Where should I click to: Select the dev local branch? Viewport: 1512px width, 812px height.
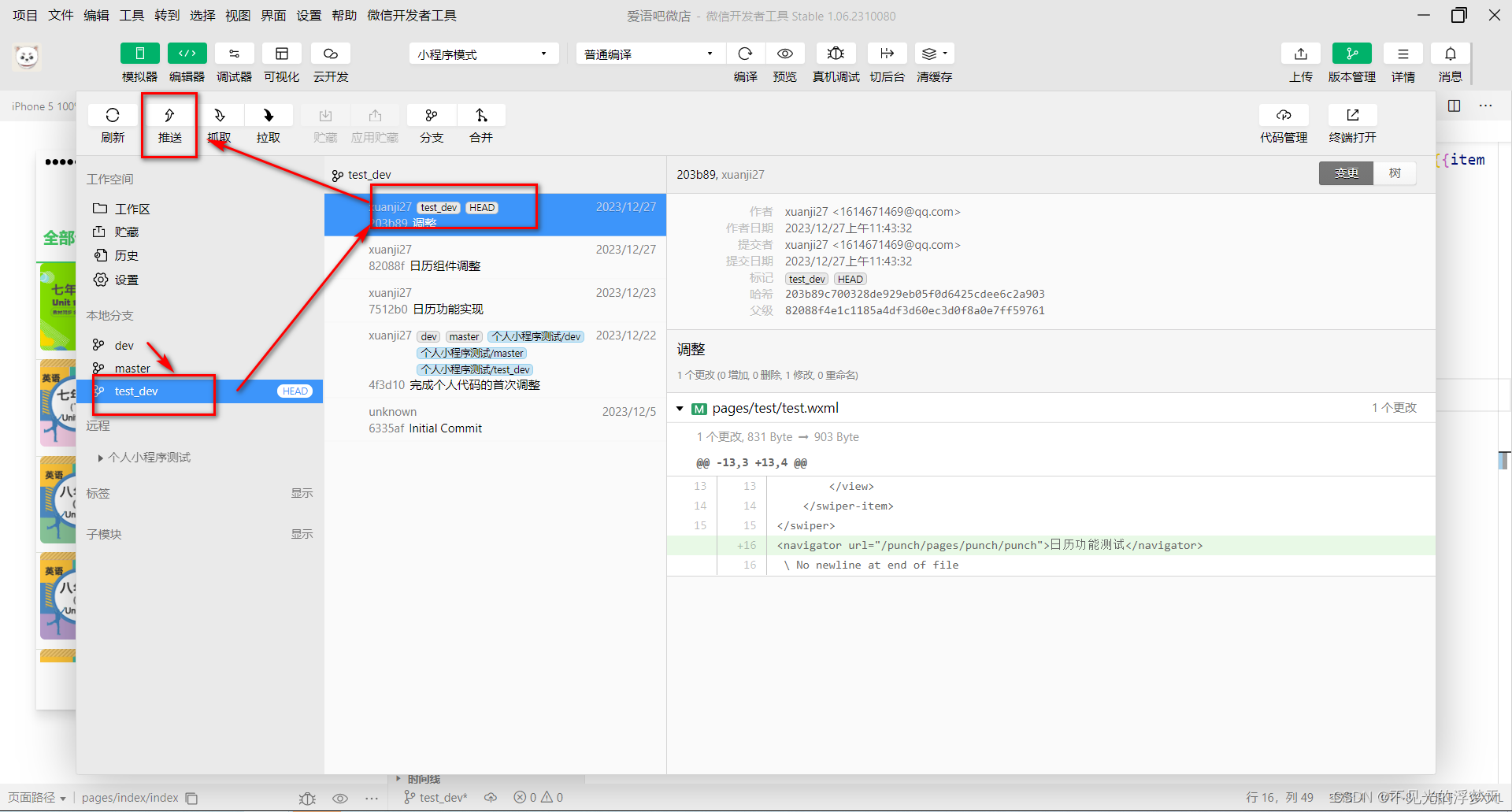pos(200,345)
